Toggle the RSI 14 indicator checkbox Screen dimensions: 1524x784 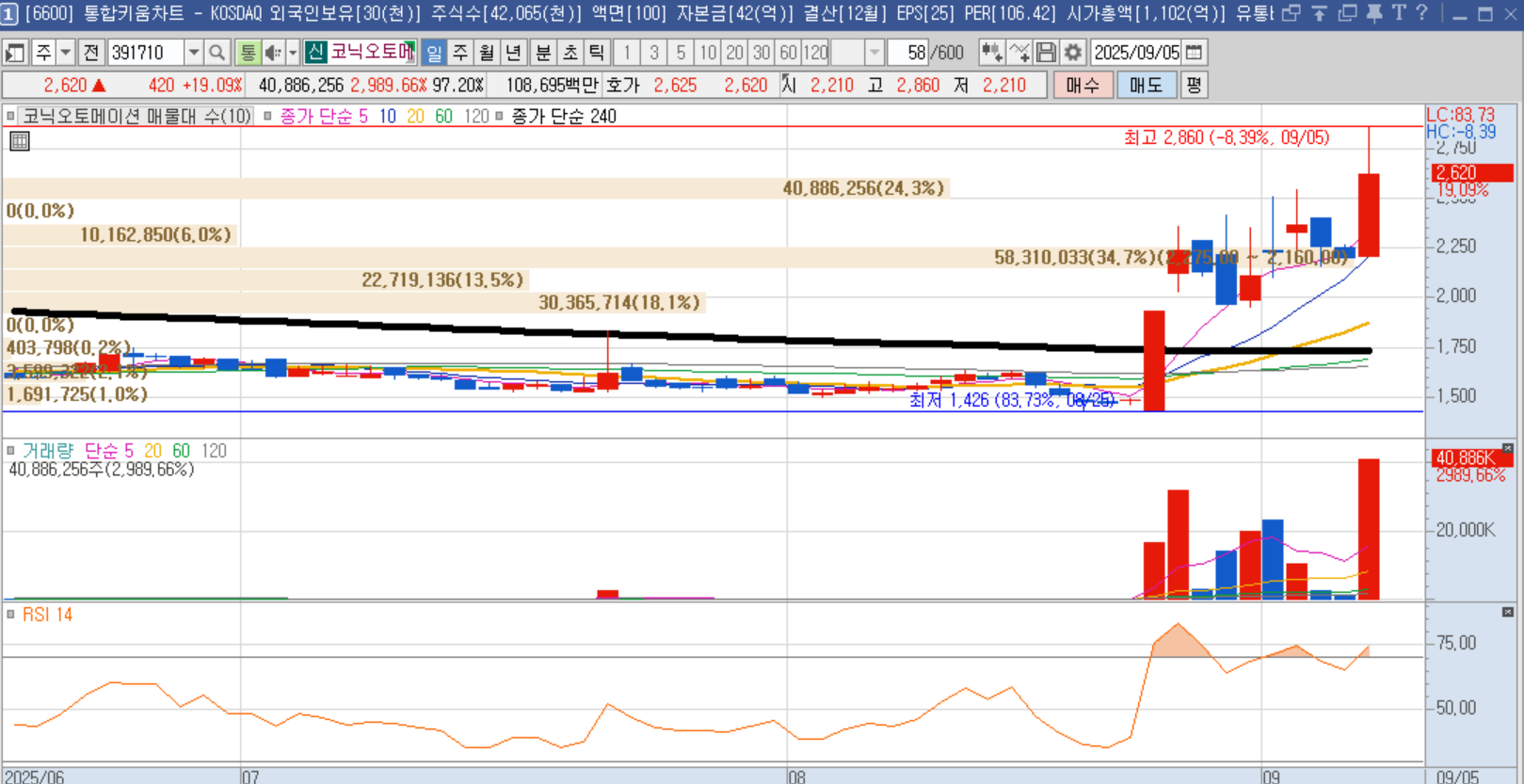click(x=10, y=615)
